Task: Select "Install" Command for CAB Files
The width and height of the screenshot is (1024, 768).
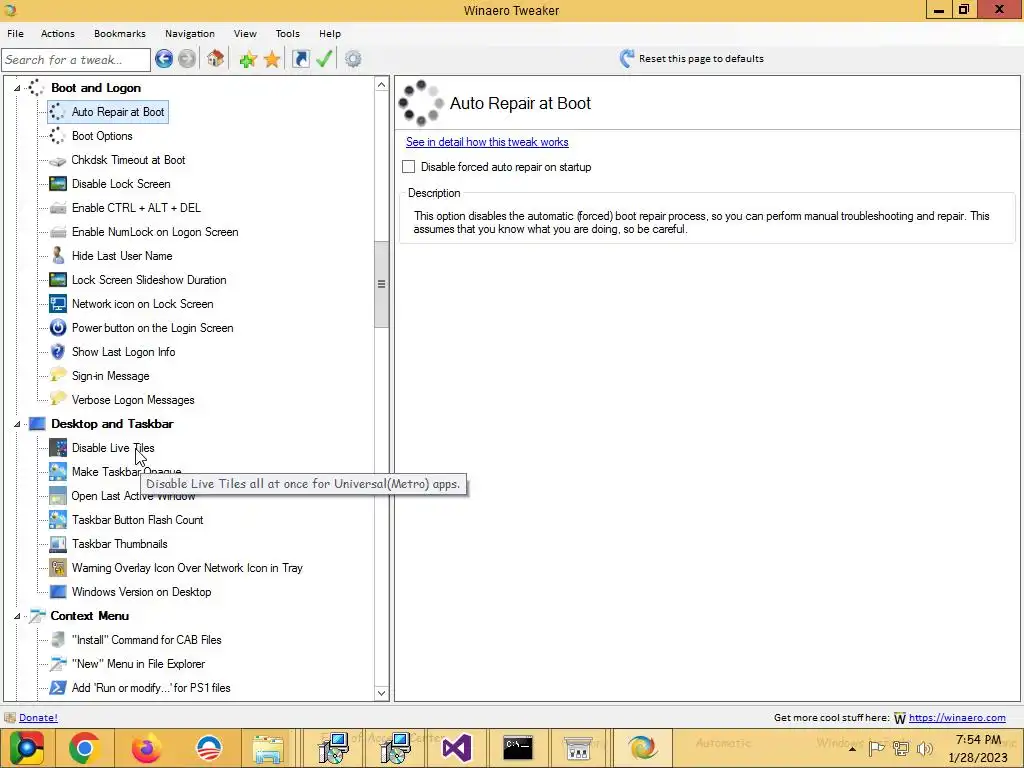Action: (146, 640)
